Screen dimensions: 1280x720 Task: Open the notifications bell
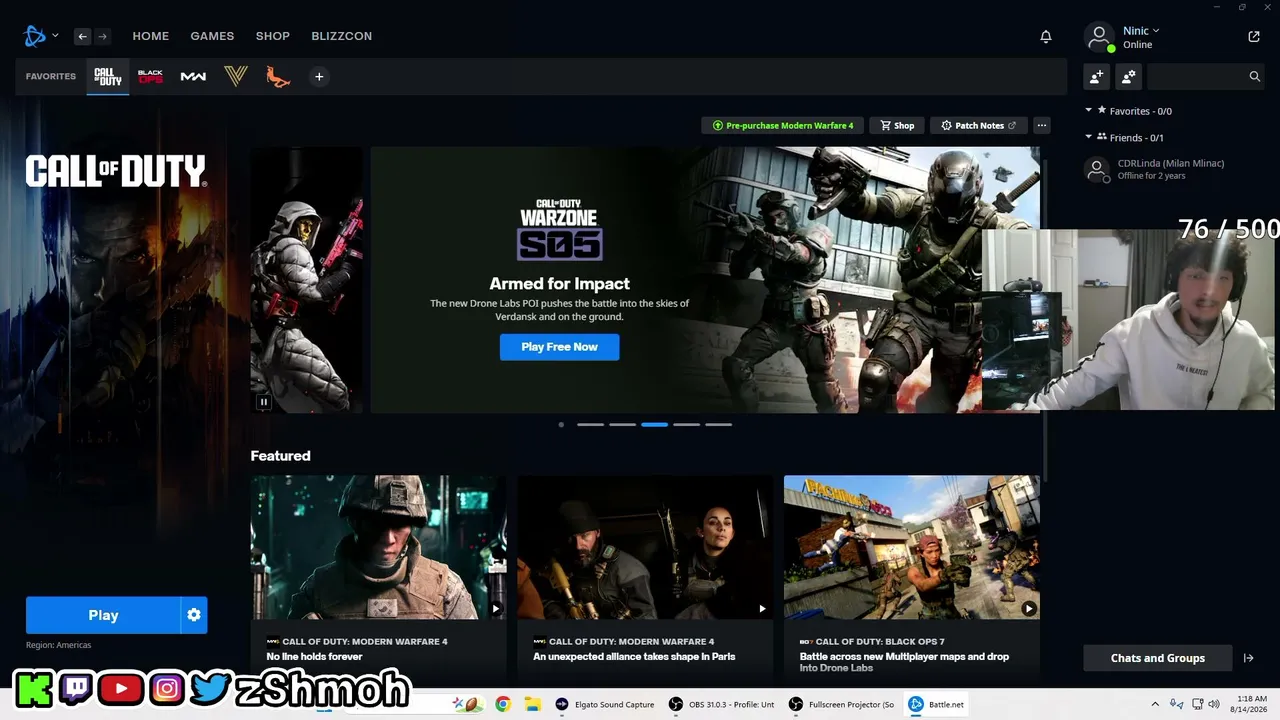coord(1046,36)
